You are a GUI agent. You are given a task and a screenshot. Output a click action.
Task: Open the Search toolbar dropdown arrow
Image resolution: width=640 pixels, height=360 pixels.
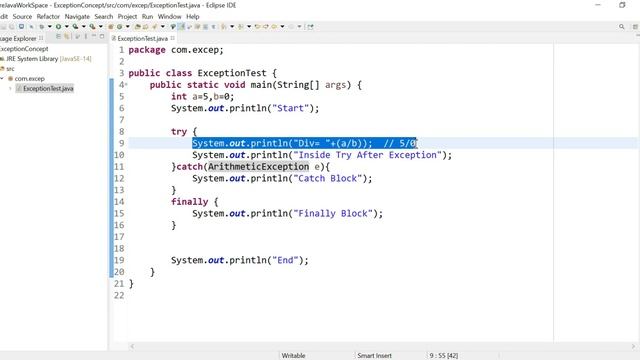point(163,27)
